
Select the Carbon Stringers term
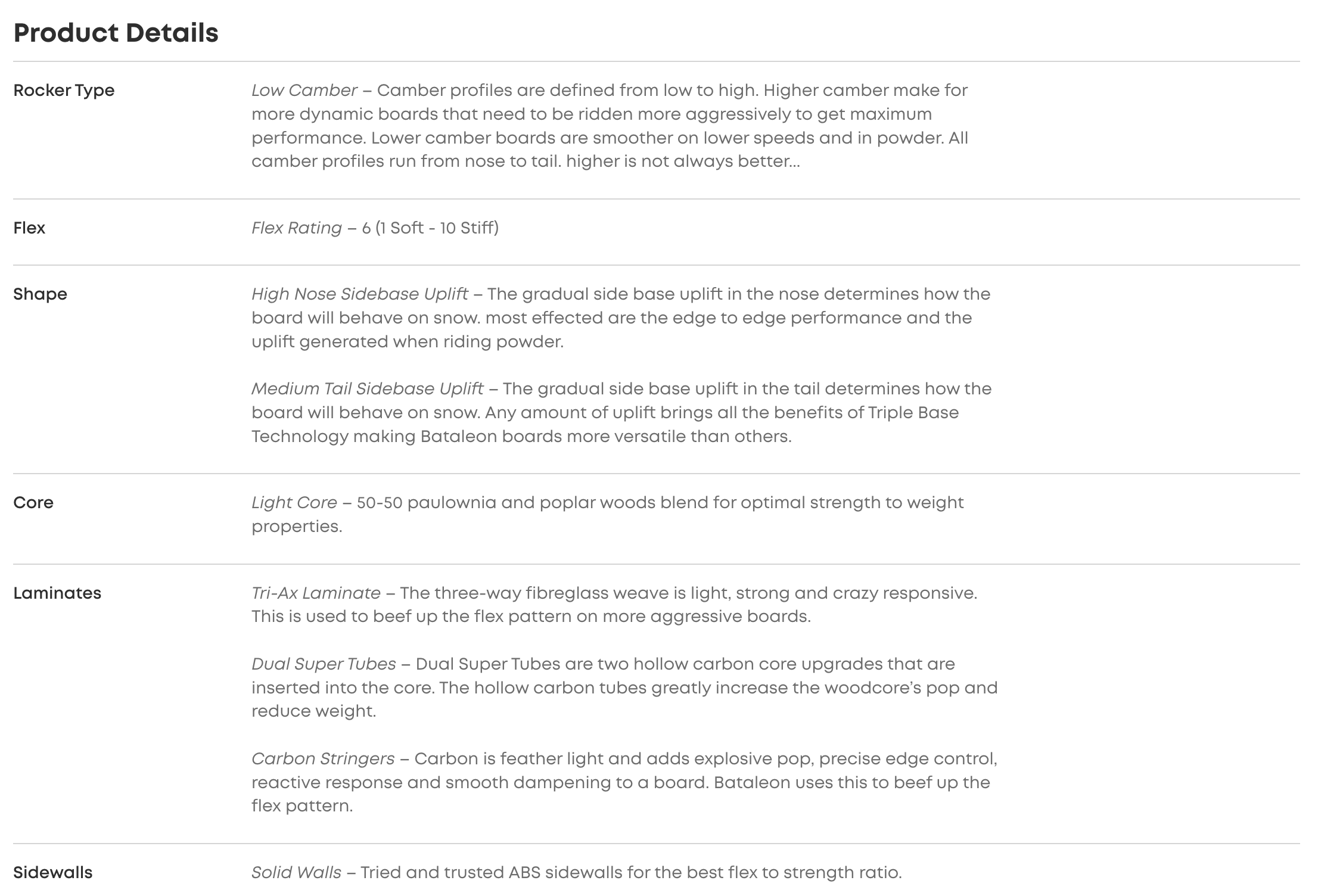[x=322, y=759]
